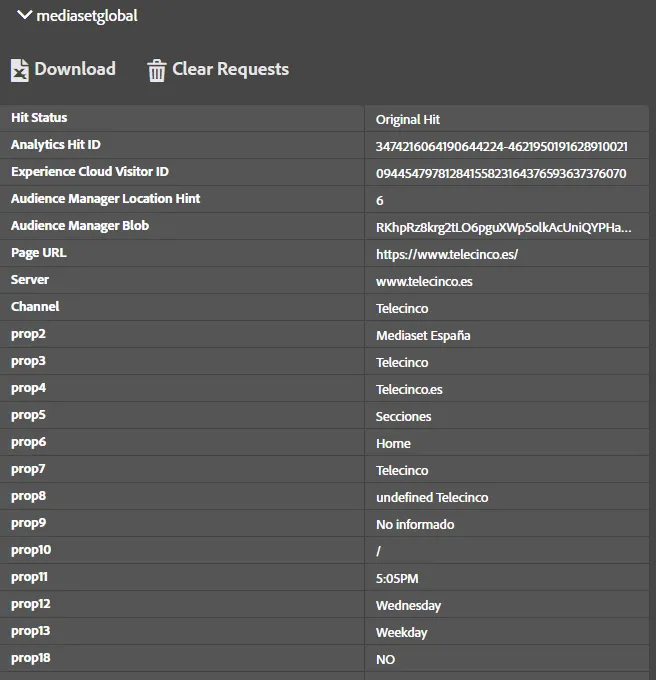The width and height of the screenshot is (656, 680).
Task: Select the Weekday value
Action: pos(401,633)
